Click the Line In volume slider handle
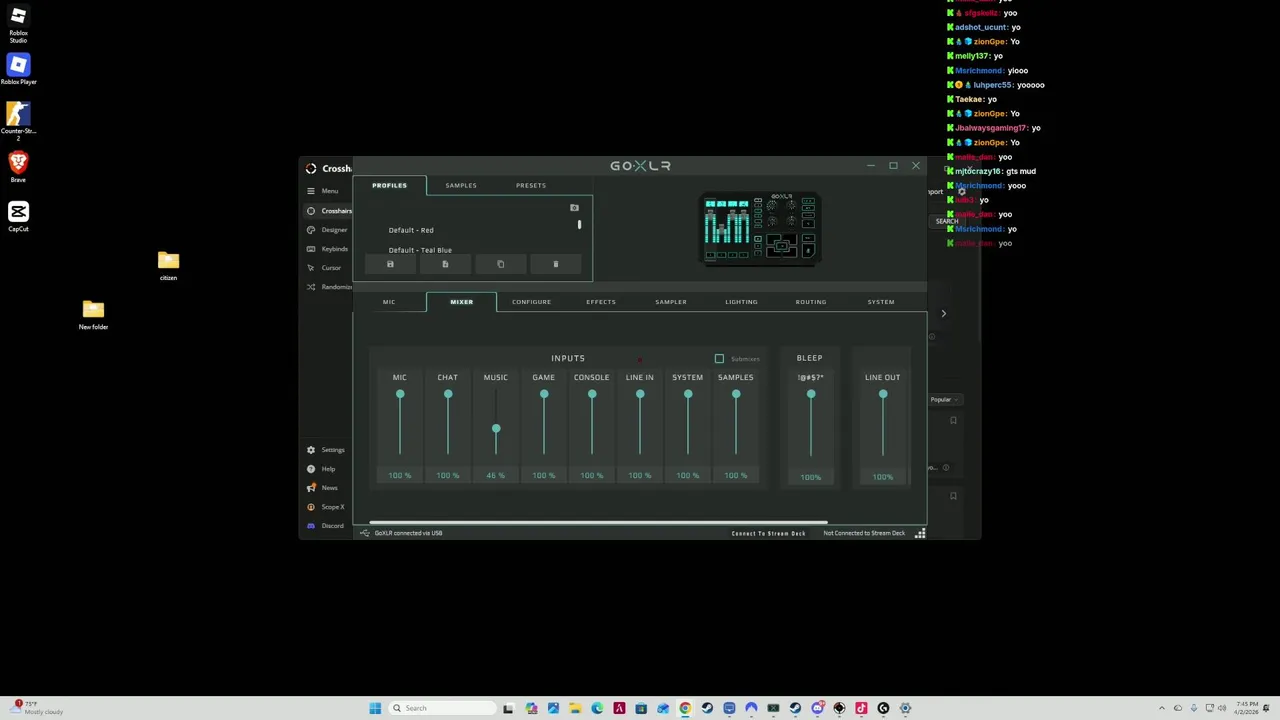 pos(640,395)
